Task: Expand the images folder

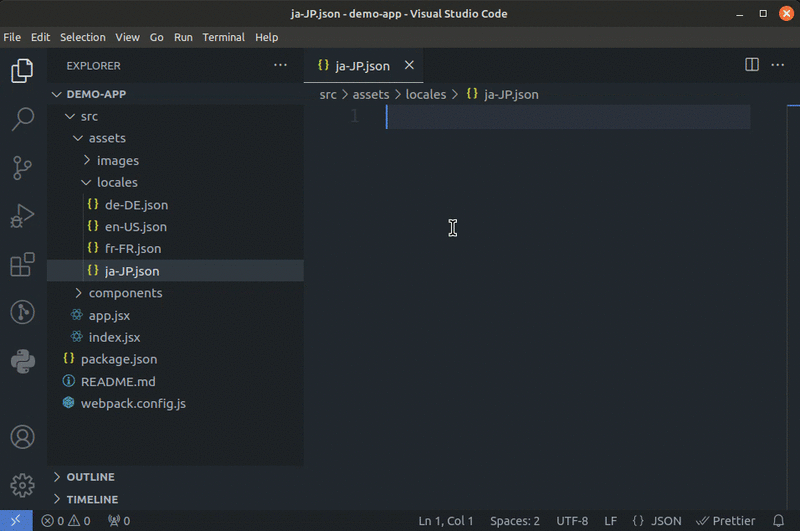Action: pos(117,161)
